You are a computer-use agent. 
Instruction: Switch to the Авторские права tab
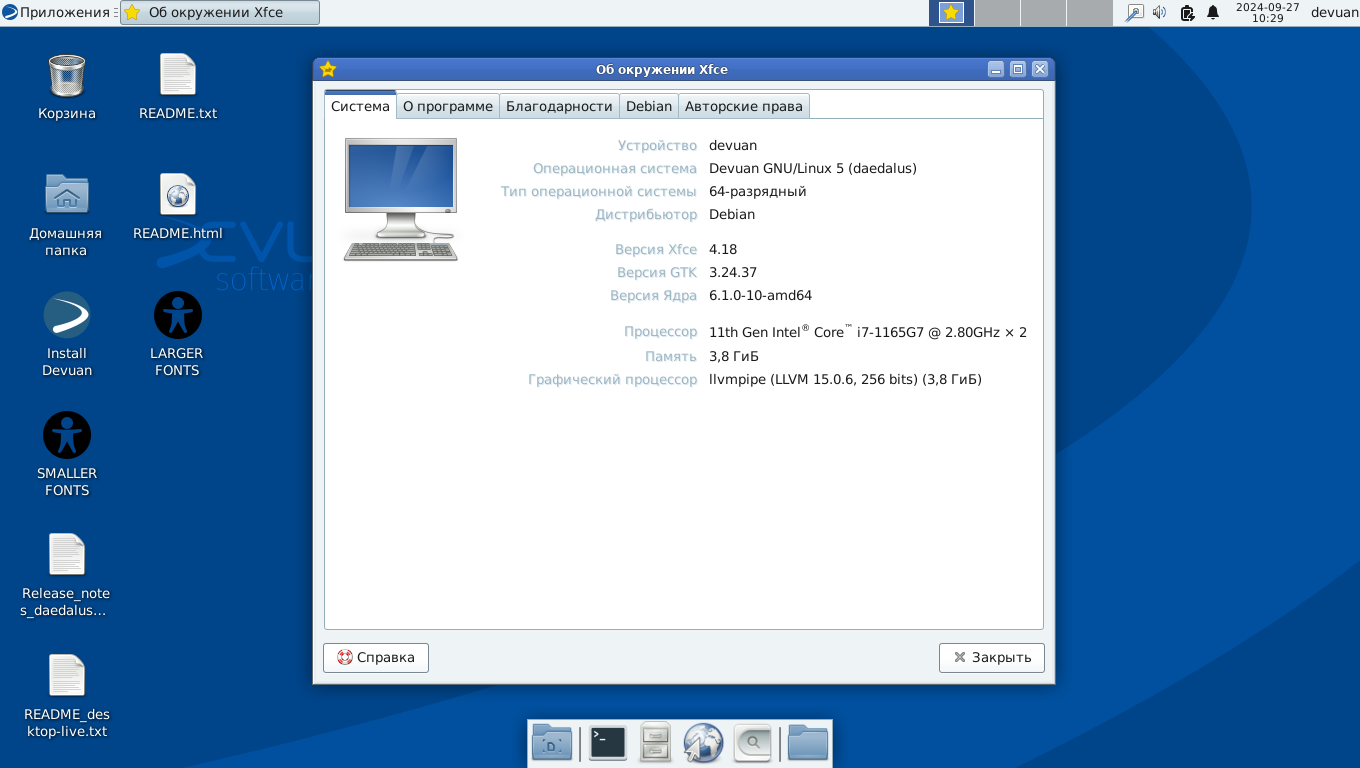point(743,106)
